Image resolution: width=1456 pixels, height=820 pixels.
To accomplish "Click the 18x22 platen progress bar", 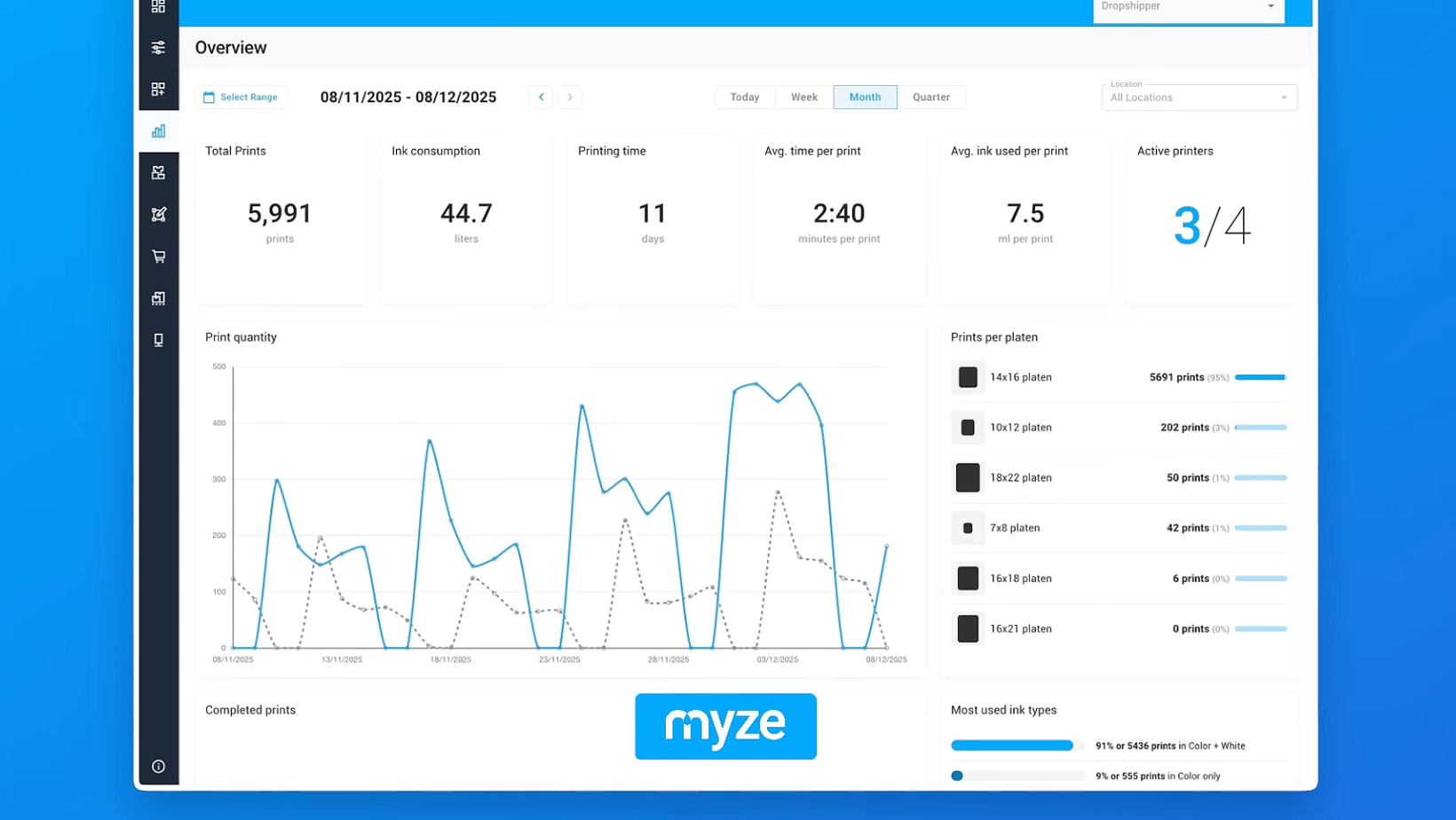I will click(x=1261, y=477).
